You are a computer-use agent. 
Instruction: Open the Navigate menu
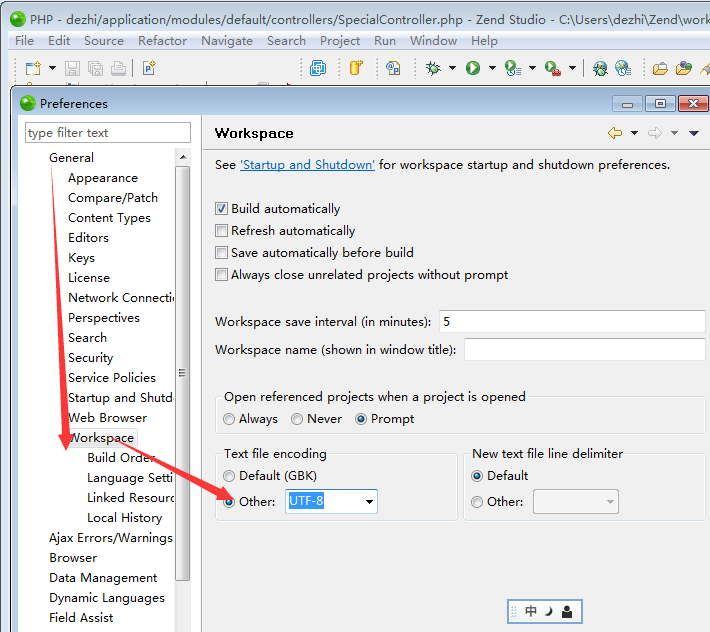coord(227,41)
